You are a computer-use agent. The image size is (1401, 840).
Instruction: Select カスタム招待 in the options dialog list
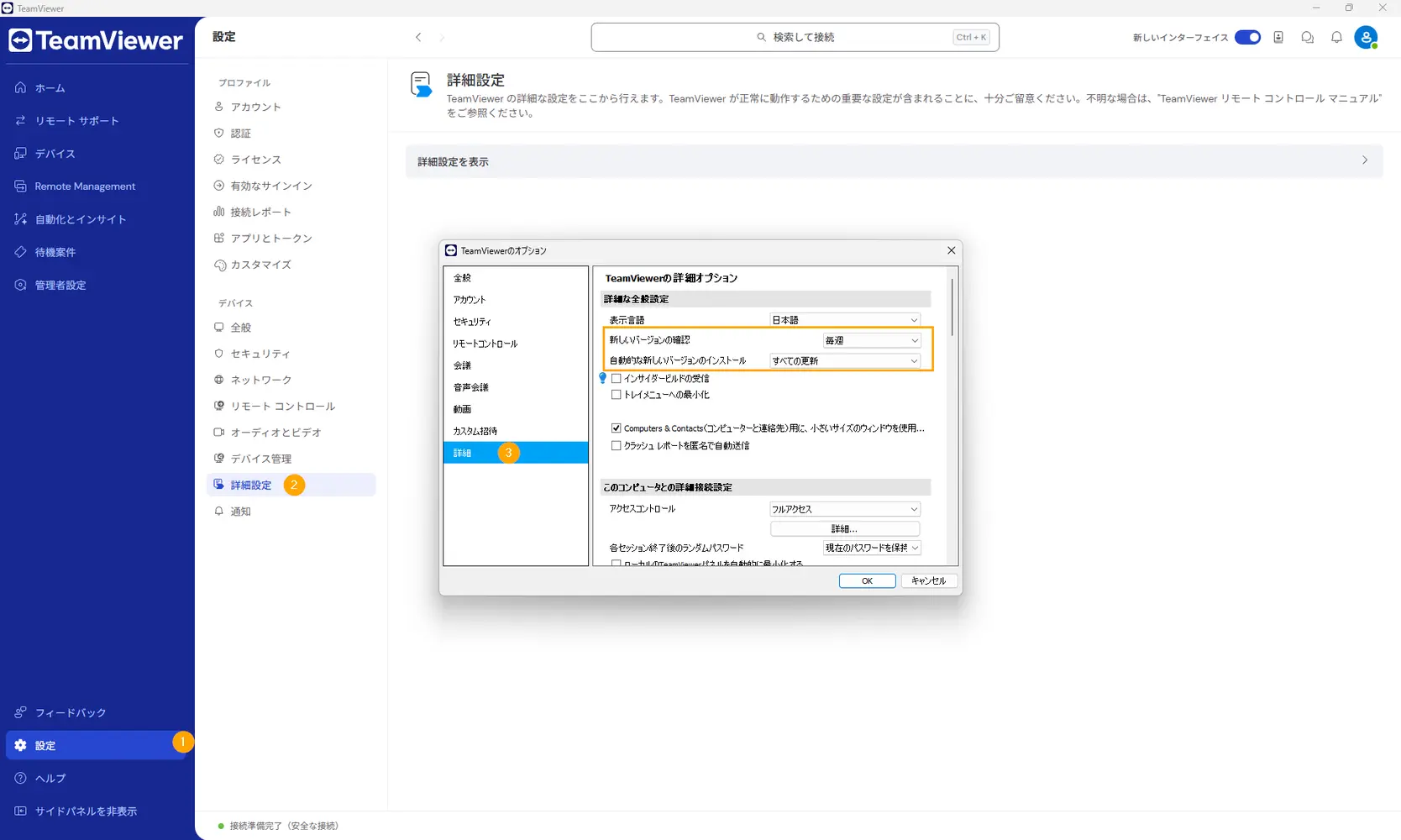(x=516, y=430)
